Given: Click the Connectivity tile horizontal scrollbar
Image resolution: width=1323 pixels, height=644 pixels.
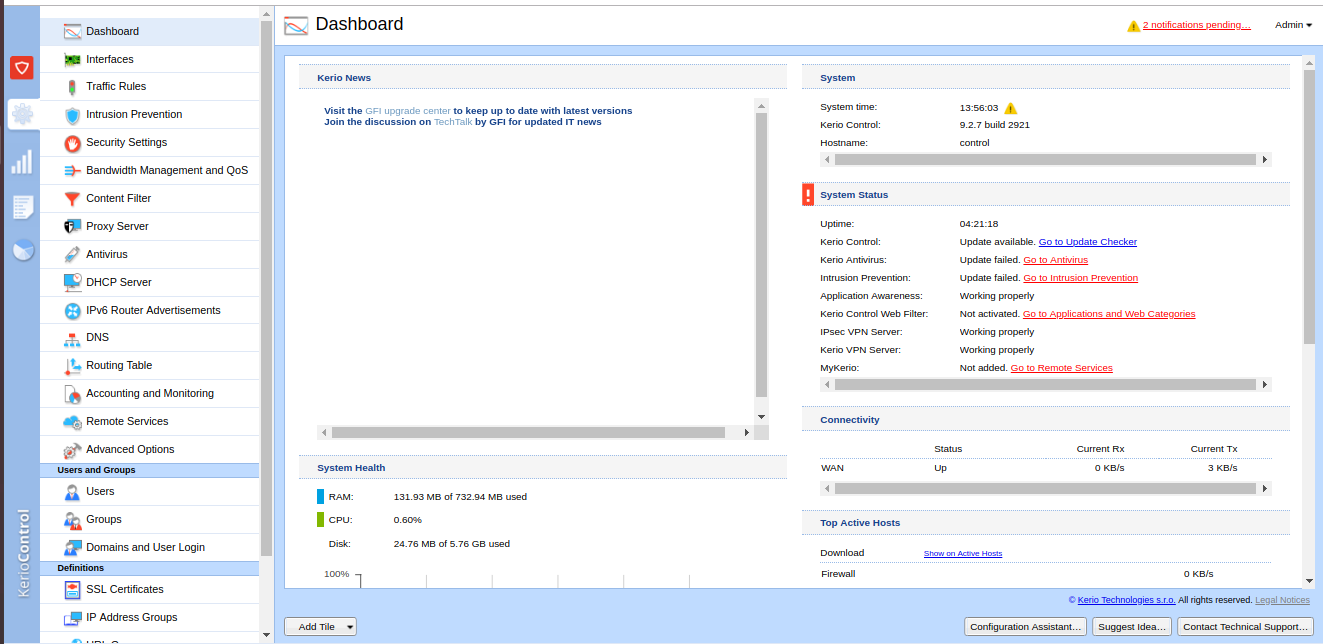Looking at the screenshot, I should [x=1046, y=489].
